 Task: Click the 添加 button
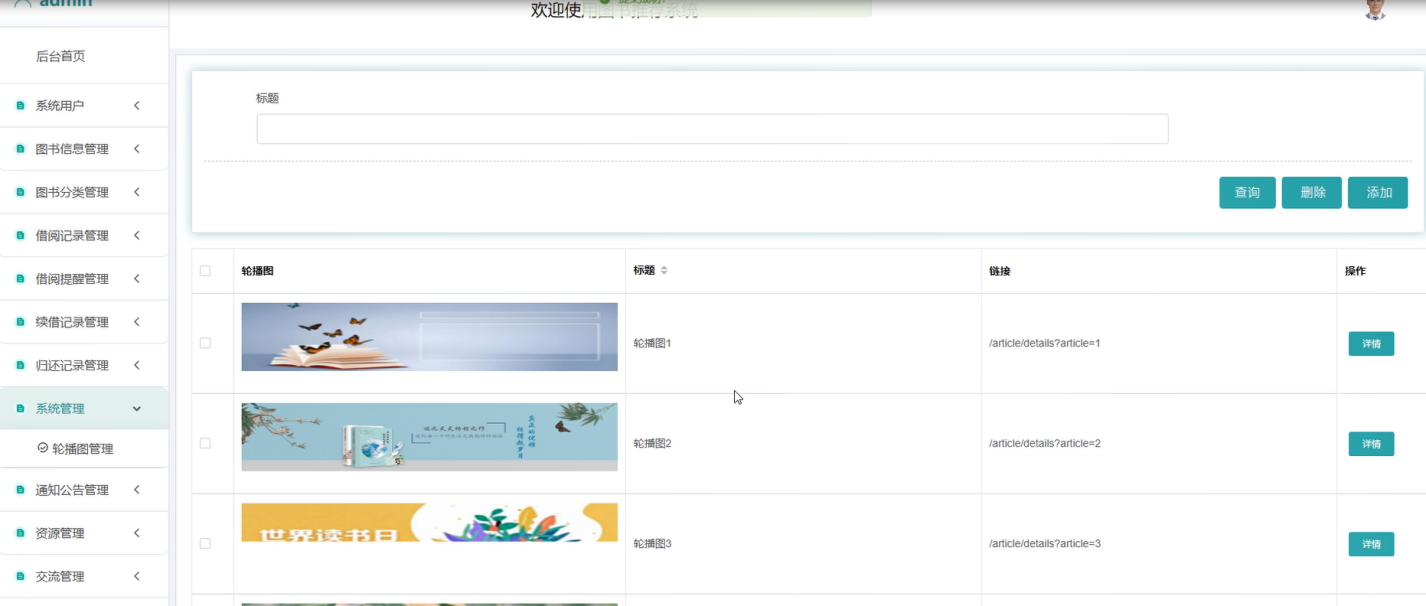pos(1378,192)
